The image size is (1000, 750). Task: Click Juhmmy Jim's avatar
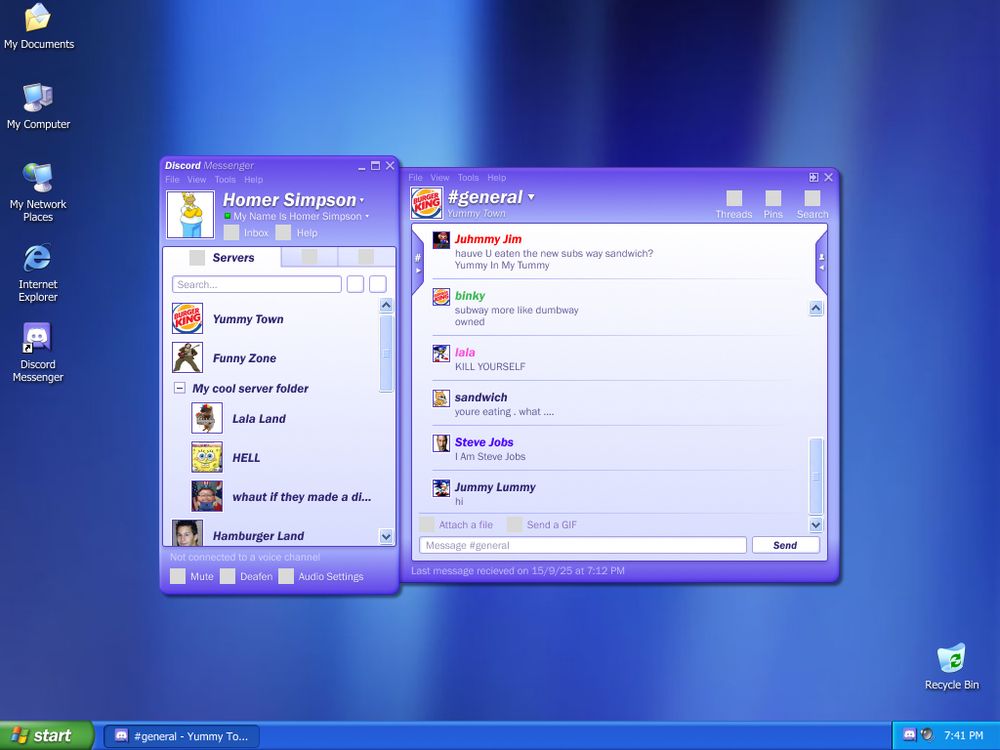coord(441,240)
